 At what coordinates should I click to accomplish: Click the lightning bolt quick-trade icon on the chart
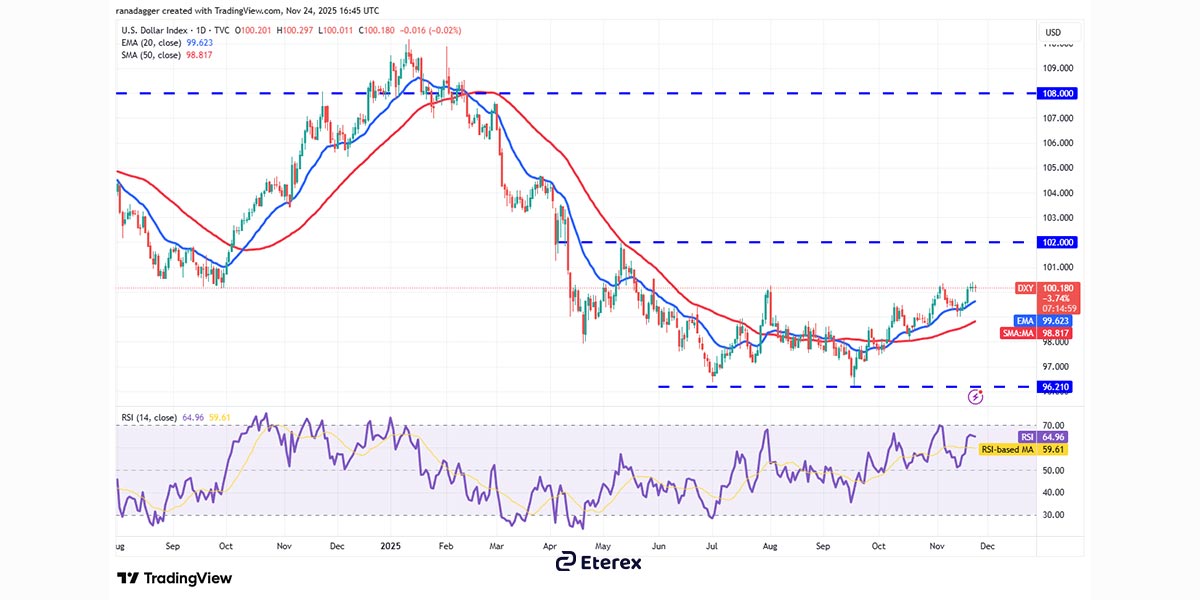(975, 396)
